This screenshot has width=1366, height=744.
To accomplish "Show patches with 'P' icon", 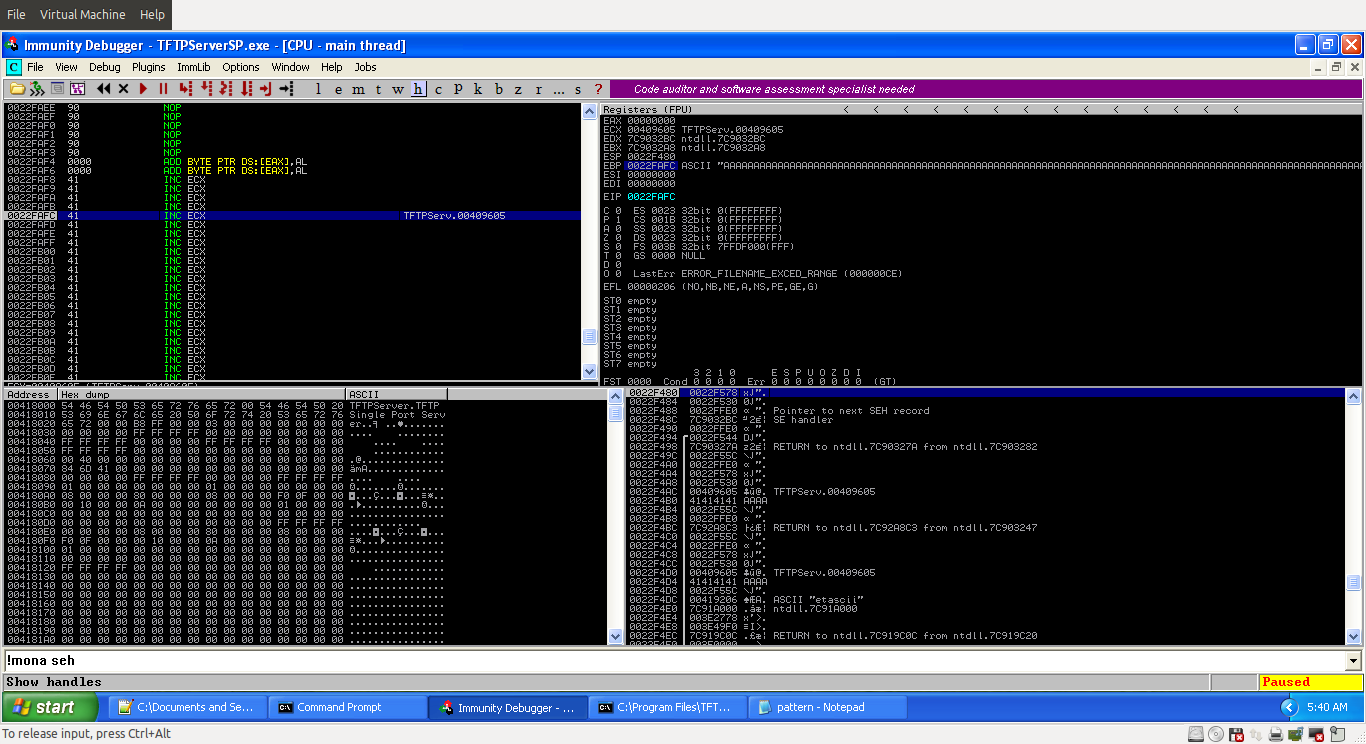I will point(458,89).
